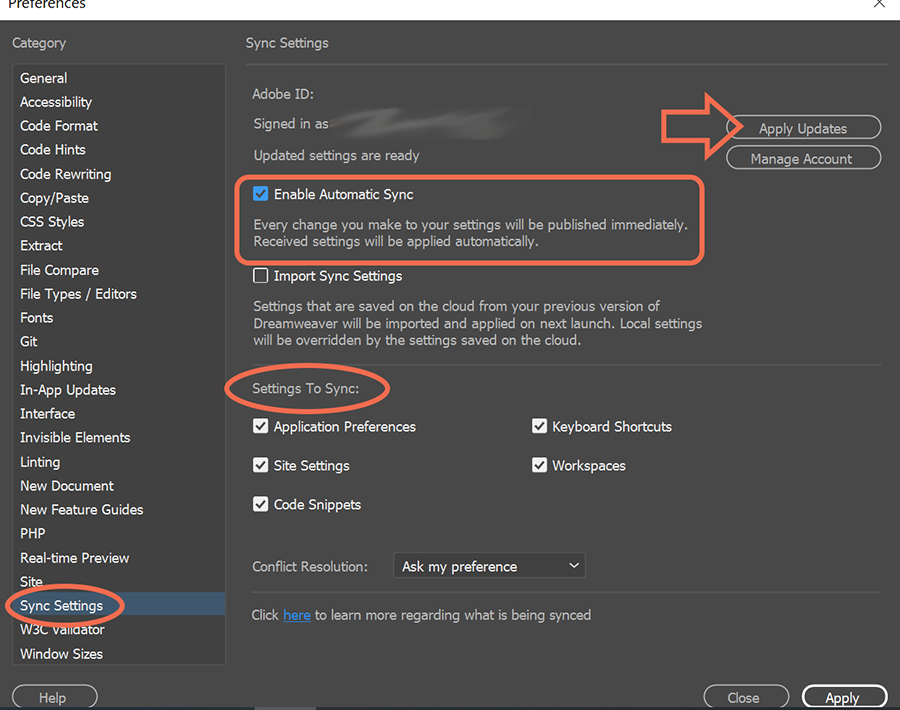
Task: Check Import Sync Settings
Action: point(261,275)
